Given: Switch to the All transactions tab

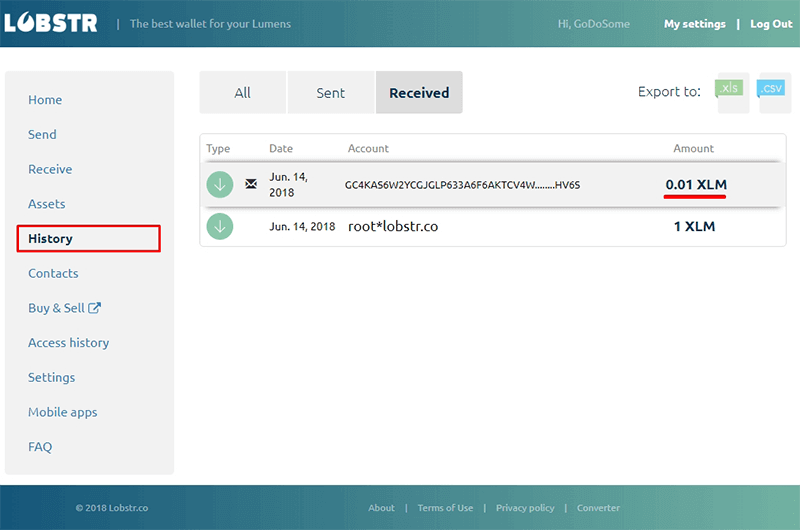Looking at the screenshot, I should (243, 92).
